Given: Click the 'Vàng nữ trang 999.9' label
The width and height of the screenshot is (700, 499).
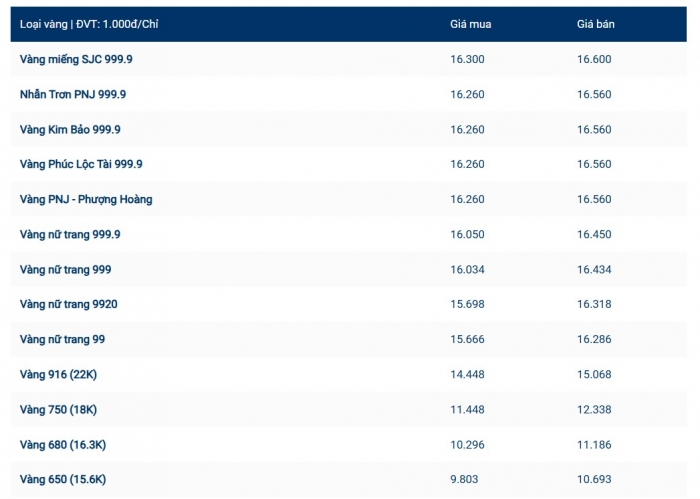Looking at the screenshot, I should [x=70, y=234].
